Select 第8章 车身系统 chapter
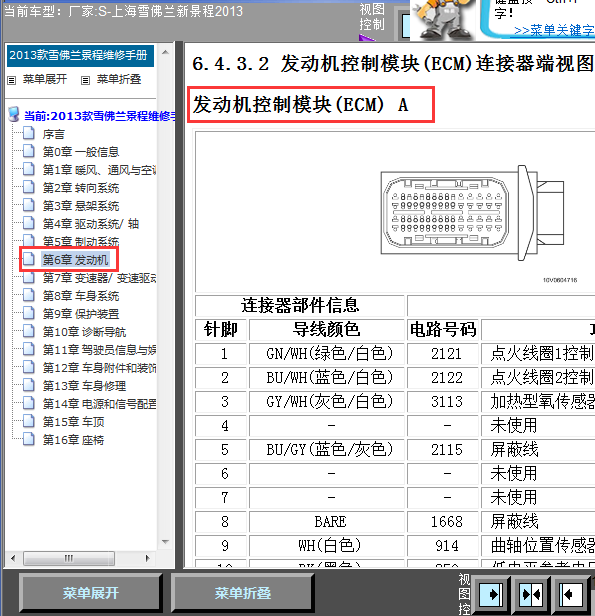 [81, 296]
